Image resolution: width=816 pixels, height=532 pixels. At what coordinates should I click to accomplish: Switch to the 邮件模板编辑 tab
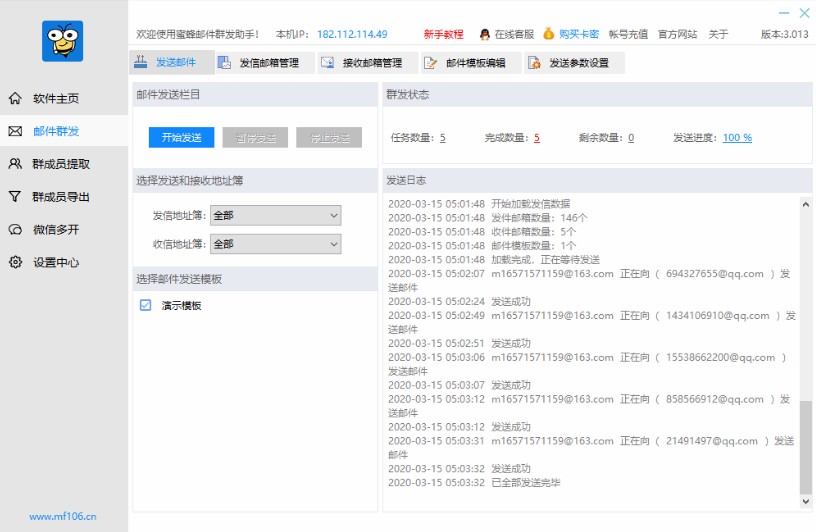pos(471,62)
